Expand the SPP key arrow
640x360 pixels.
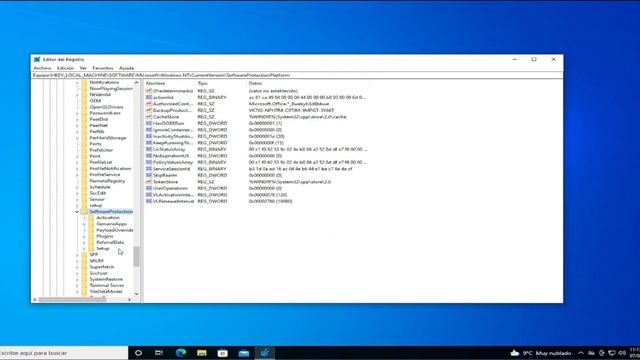(x=77, y=255)
